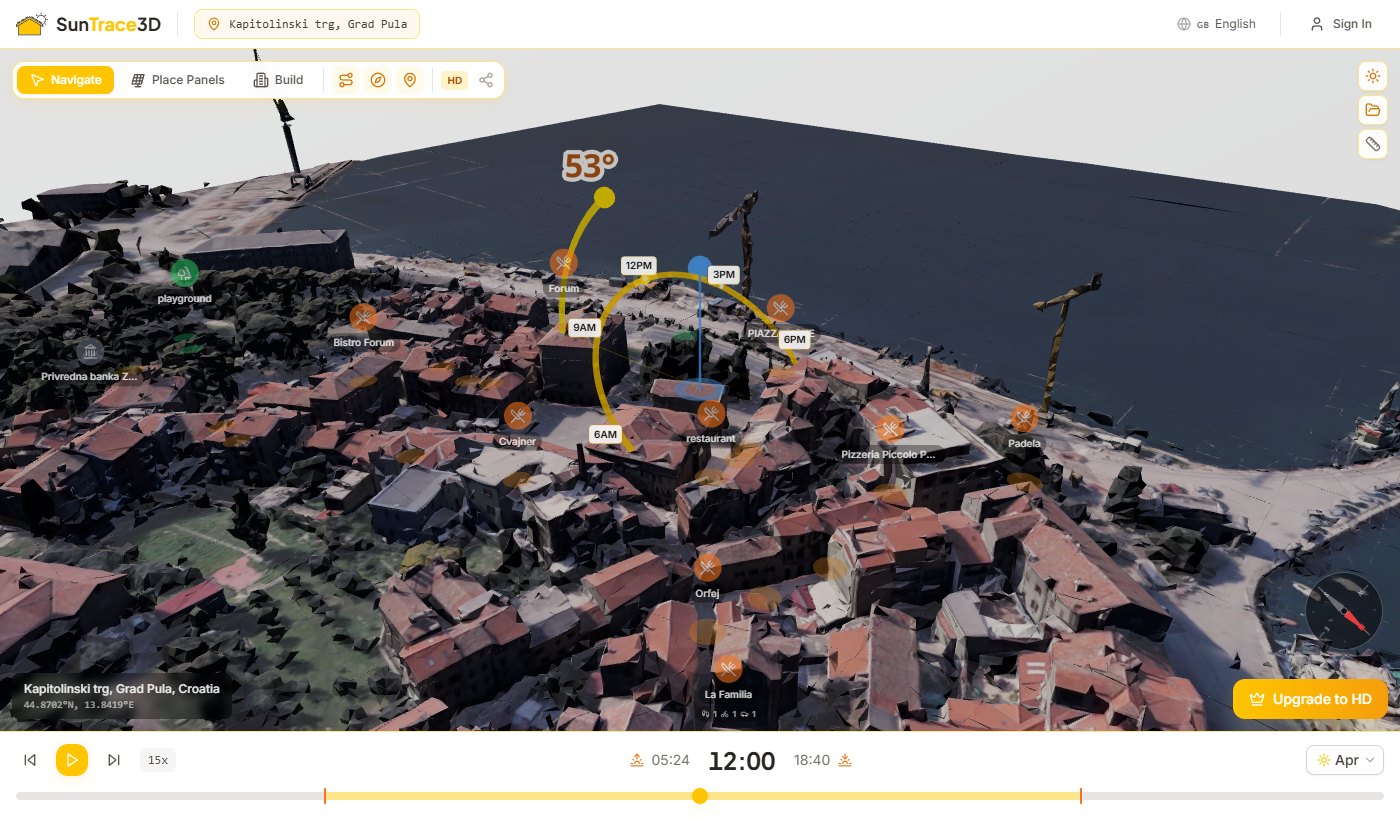Open the sun path tracing tool

pyautogui.click(x=345, y=79)
